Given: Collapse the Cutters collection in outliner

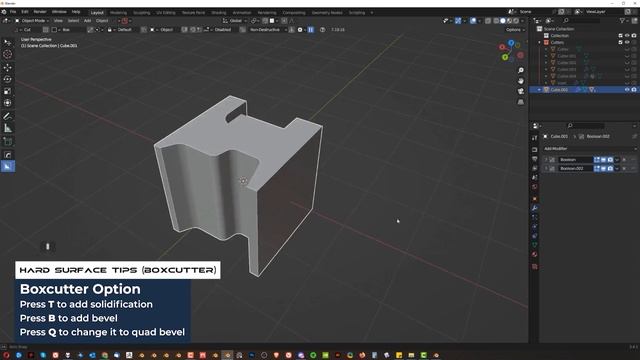Looking at the screenshot, I should (540, 42).
